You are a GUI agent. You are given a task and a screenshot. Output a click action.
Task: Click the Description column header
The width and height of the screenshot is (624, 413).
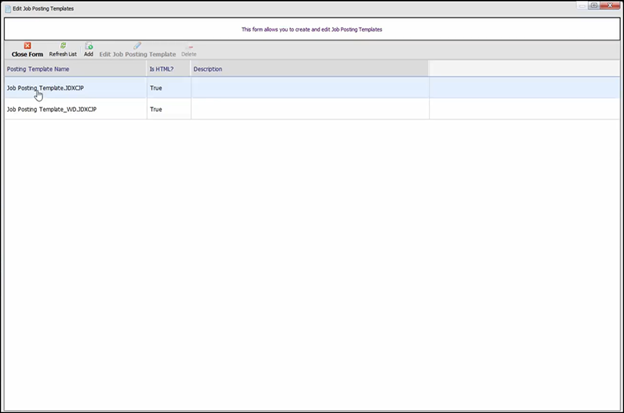[309, 69]
